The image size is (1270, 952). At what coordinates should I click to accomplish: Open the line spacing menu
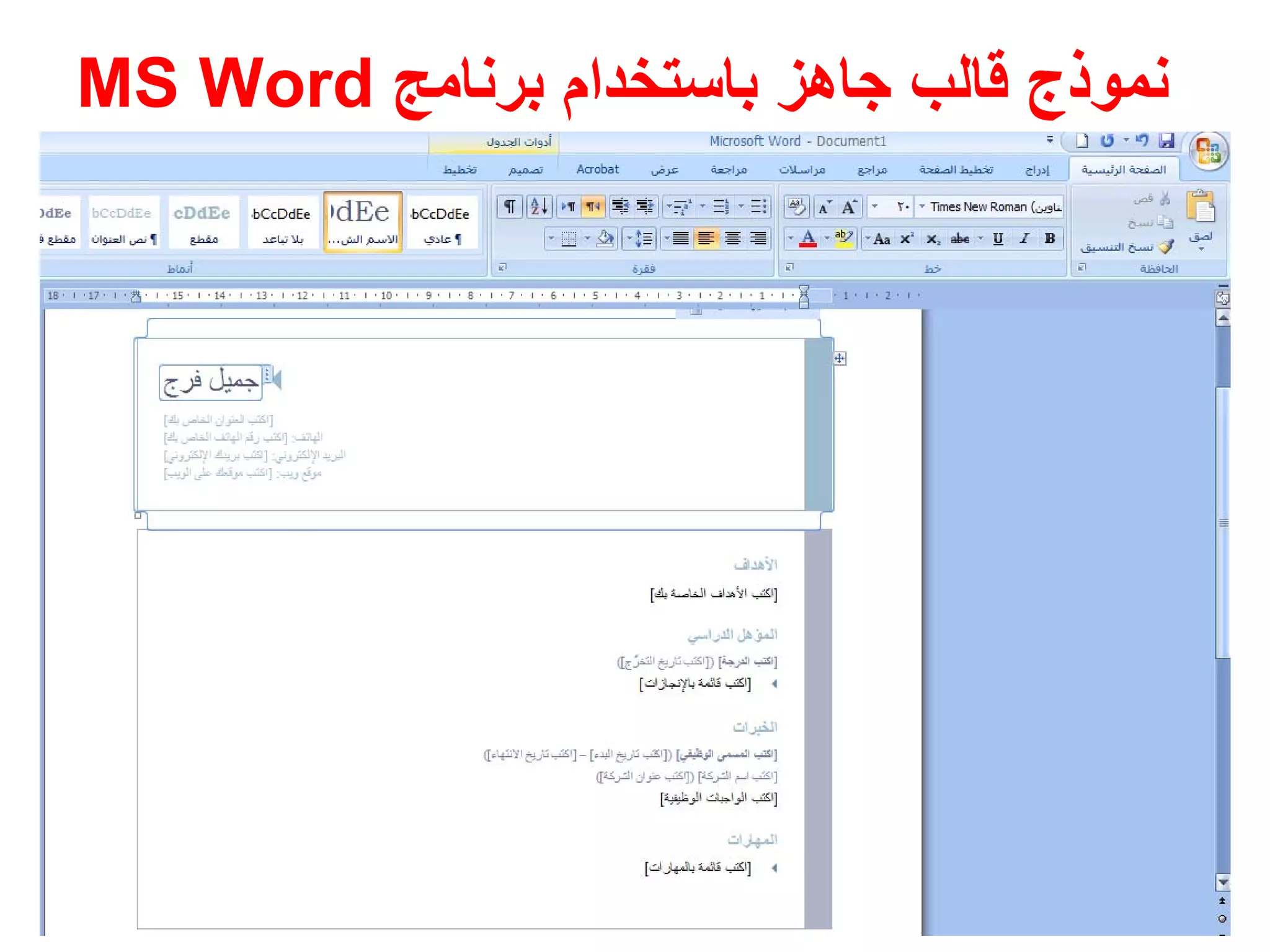(x=639, y=239)
